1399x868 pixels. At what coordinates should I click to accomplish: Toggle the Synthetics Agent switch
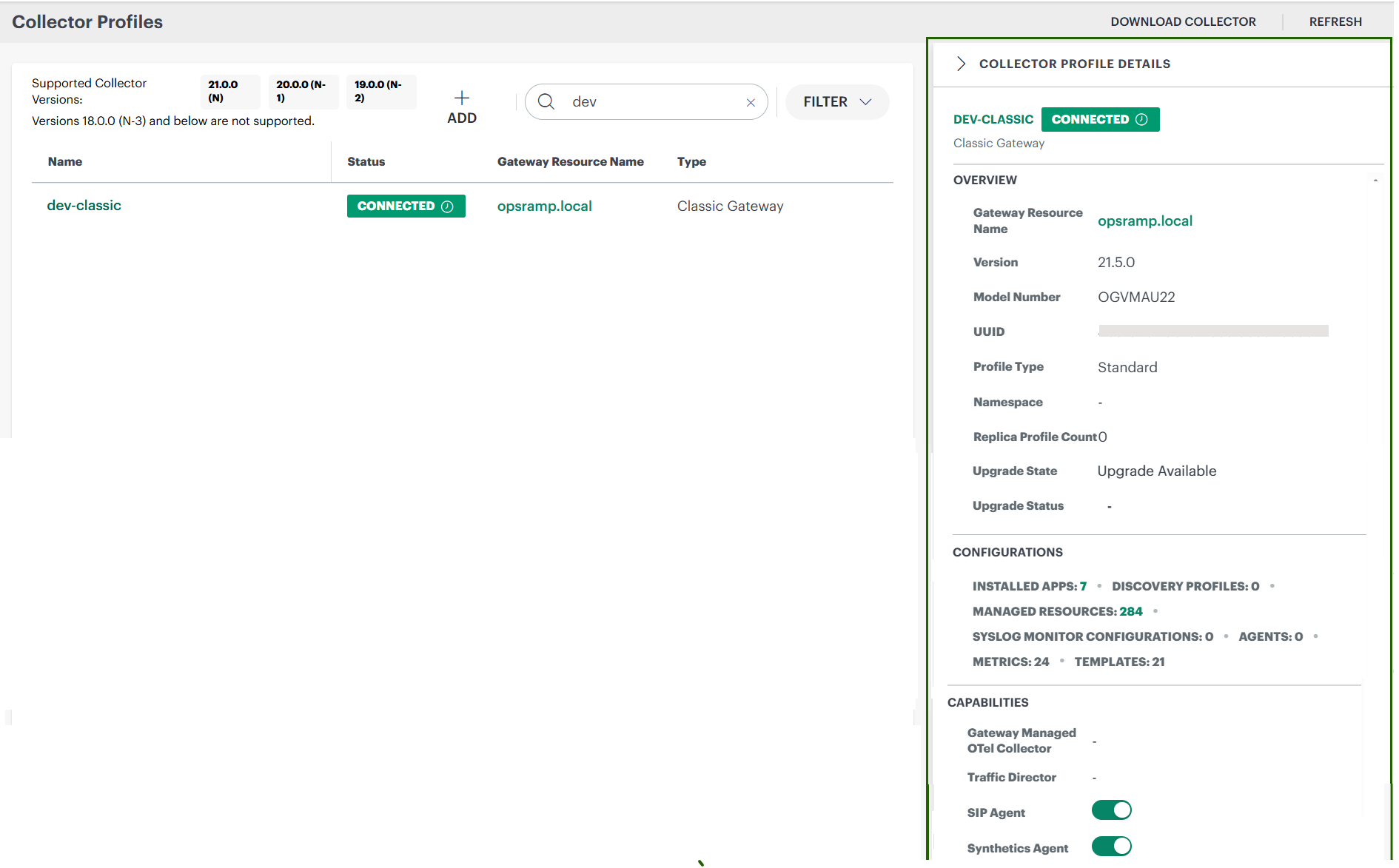1112,846
